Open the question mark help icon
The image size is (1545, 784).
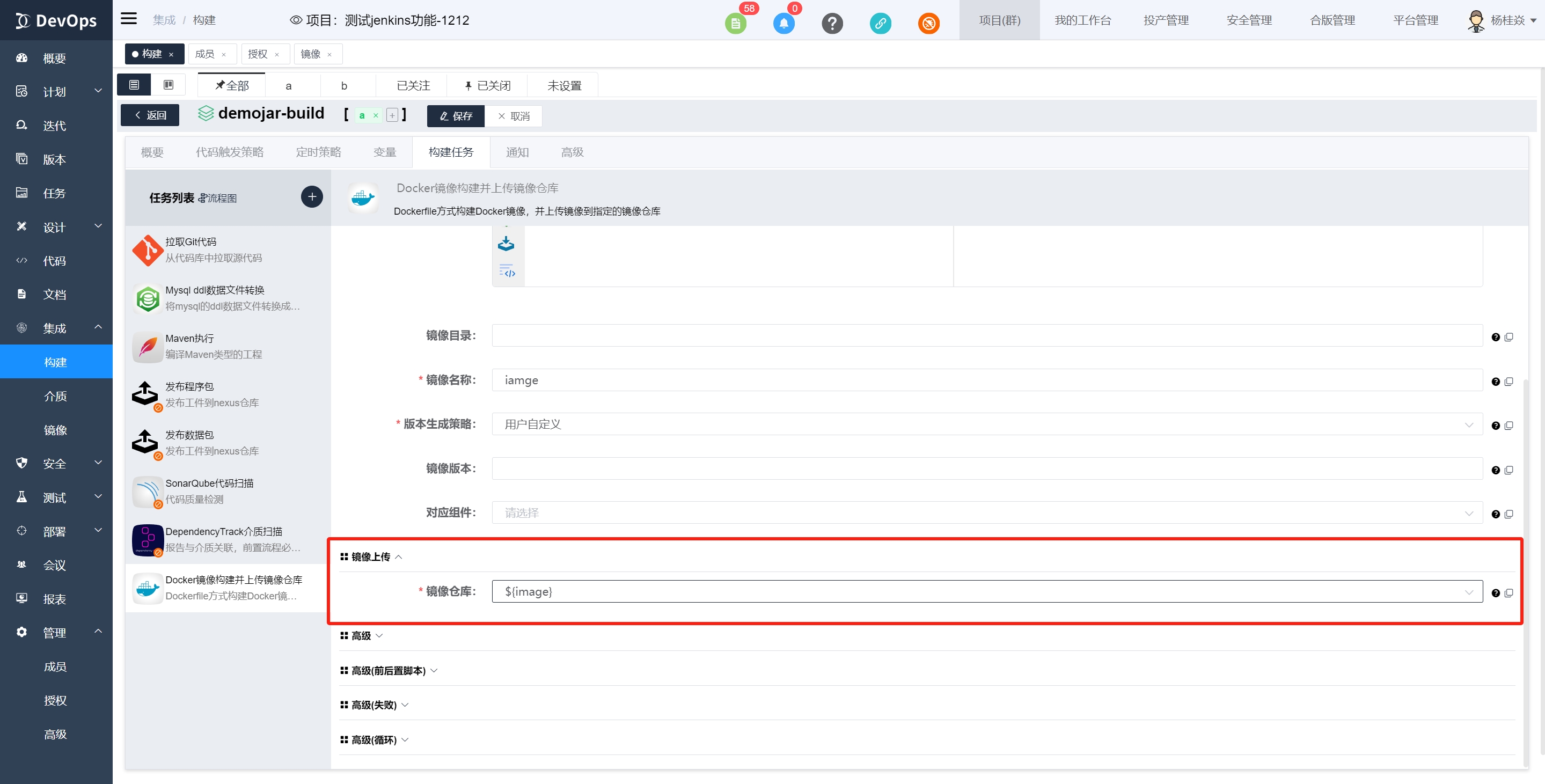click(x=832, y=24)
